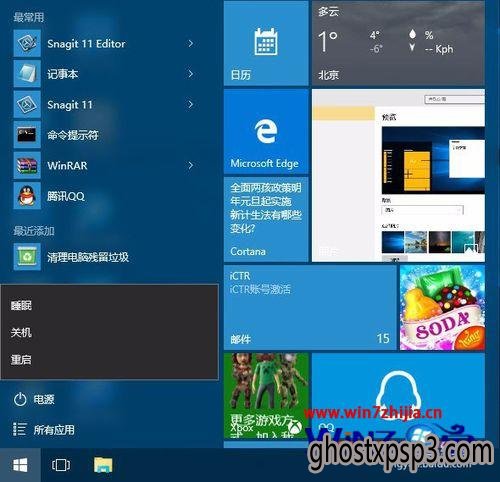Click the 清理电脑残留垃圾 recycle icon
Screen dimensions: 500x482
pyautogui.click(x=27, y=256)
